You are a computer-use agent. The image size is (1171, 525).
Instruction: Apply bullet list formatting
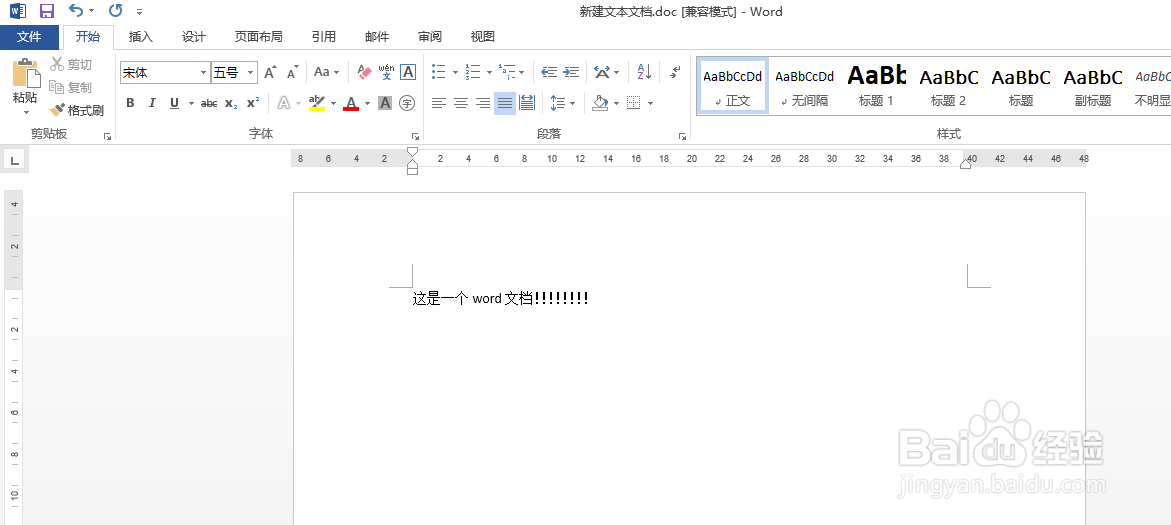pyautogui.click(x=439, y=72)
